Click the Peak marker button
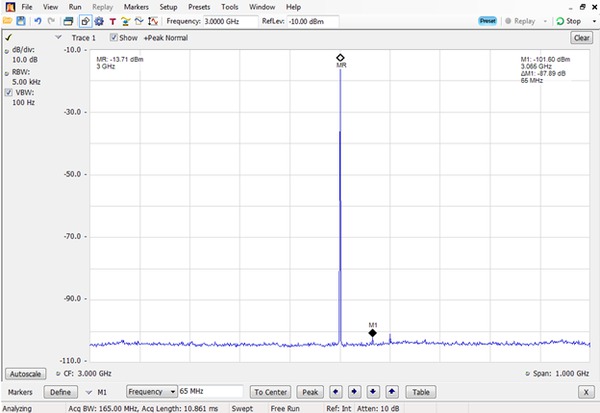Screen dimensions: 600x413 click(310, 392)
